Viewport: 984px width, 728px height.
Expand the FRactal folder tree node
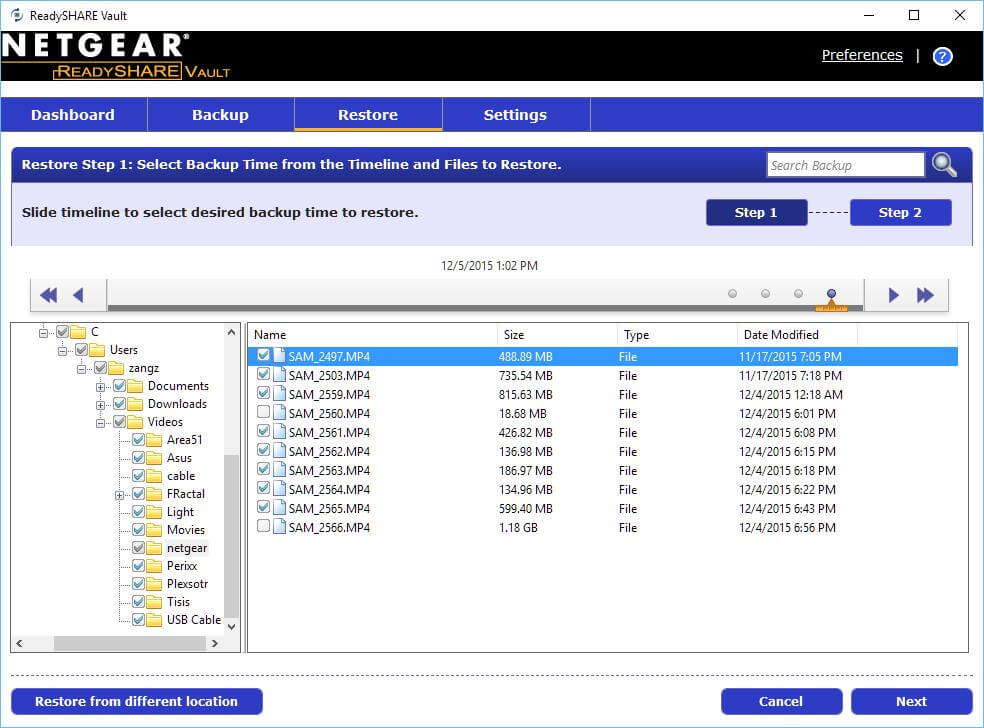pos(120,495)
